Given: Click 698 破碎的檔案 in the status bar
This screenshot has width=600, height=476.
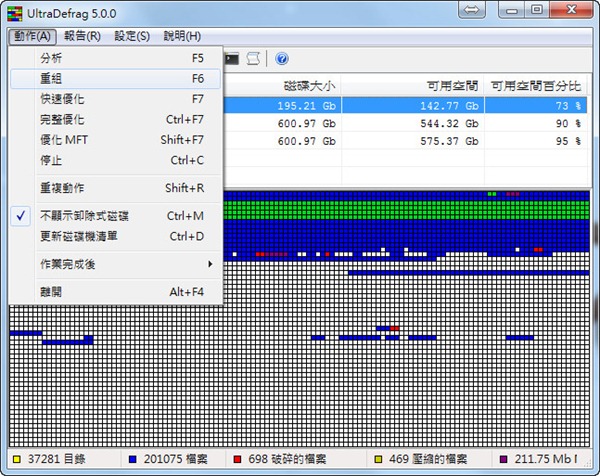Looking at the screenshot, I should pyautogui.click(x=287, y=459).
